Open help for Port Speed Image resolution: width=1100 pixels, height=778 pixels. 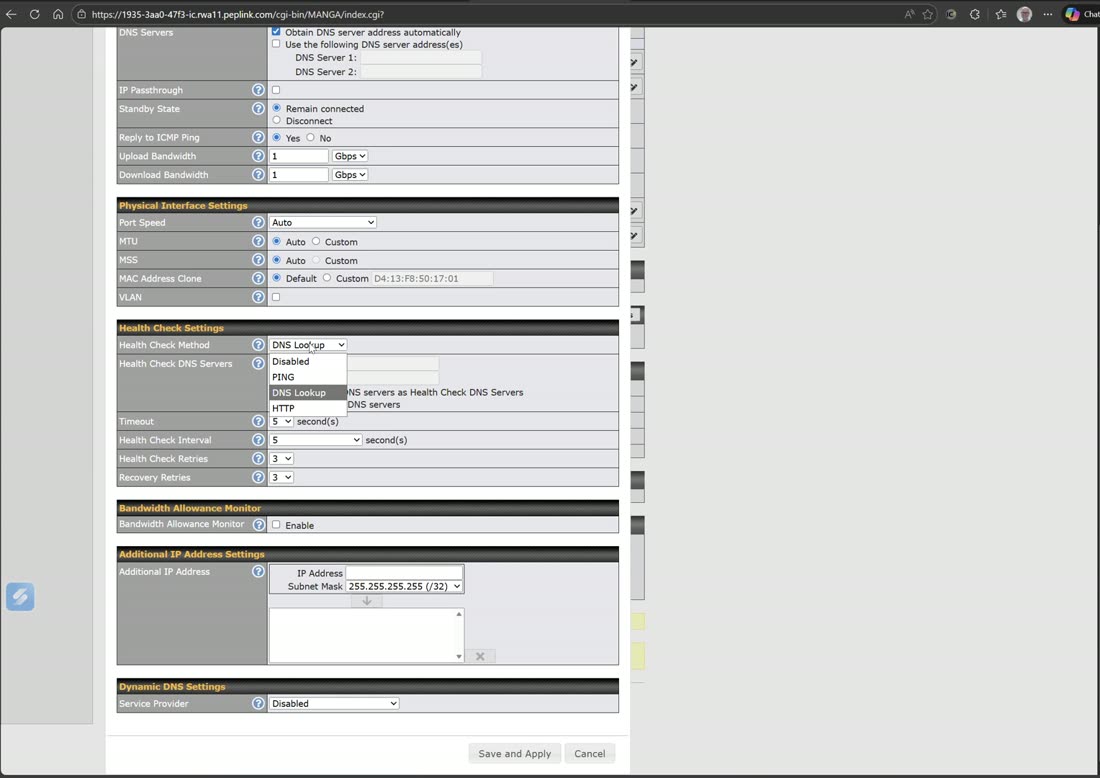coord(258,222)
